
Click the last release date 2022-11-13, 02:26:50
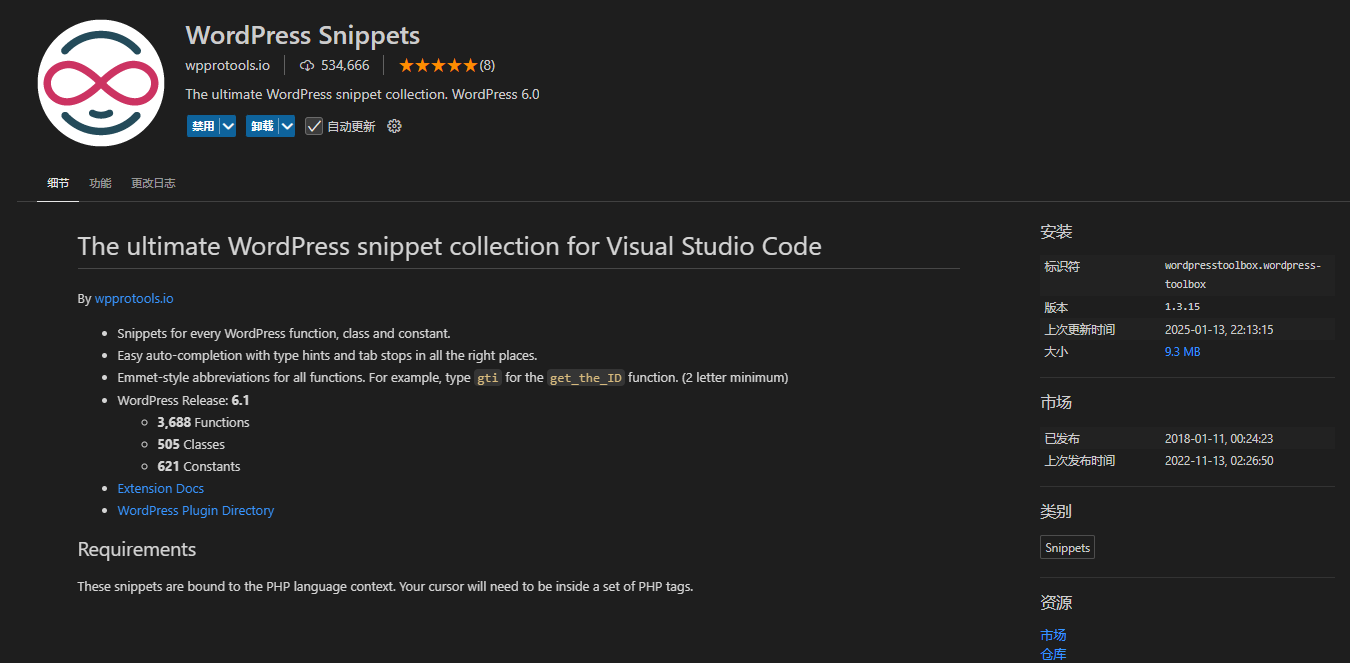(x=1219, y=460)
